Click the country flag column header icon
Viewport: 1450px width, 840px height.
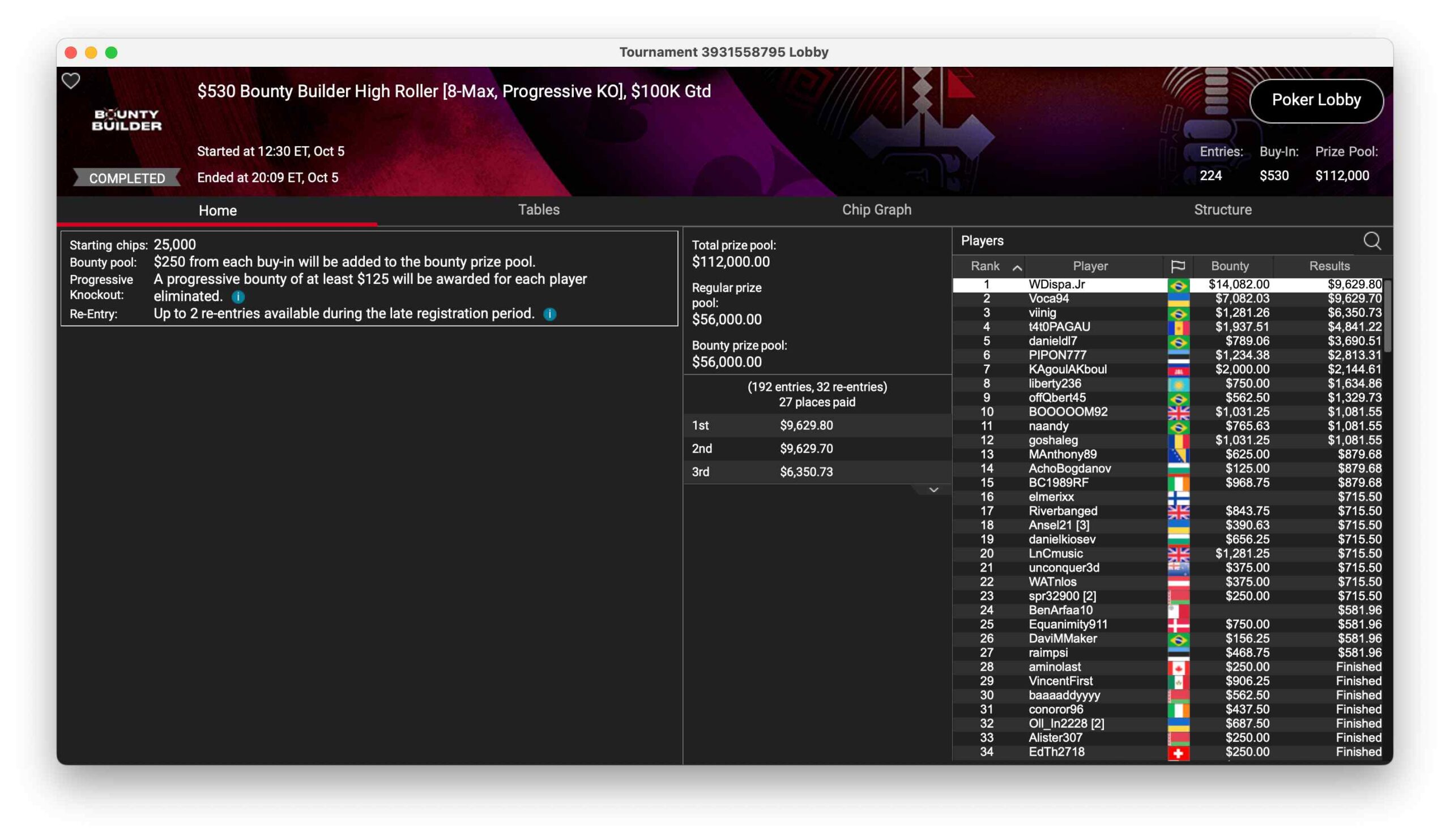coord(1178,266)
